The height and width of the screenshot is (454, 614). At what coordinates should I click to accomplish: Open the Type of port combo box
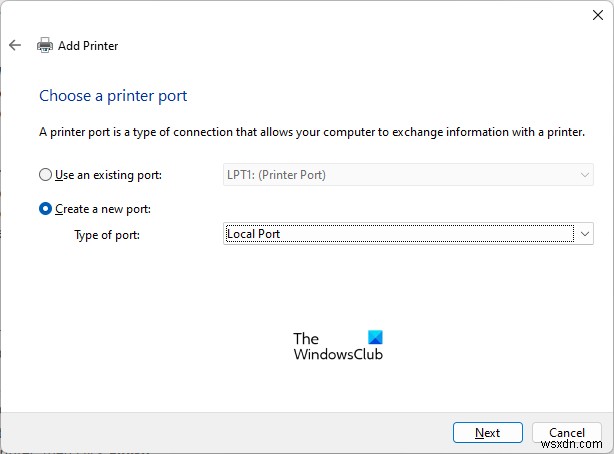[x=408, y=234]
